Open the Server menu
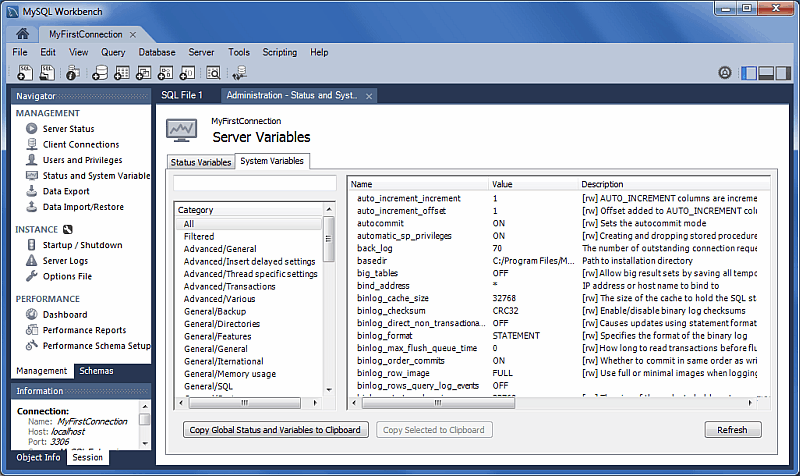The height and width of the screenshot is (476, 800). tap(201, 52)
